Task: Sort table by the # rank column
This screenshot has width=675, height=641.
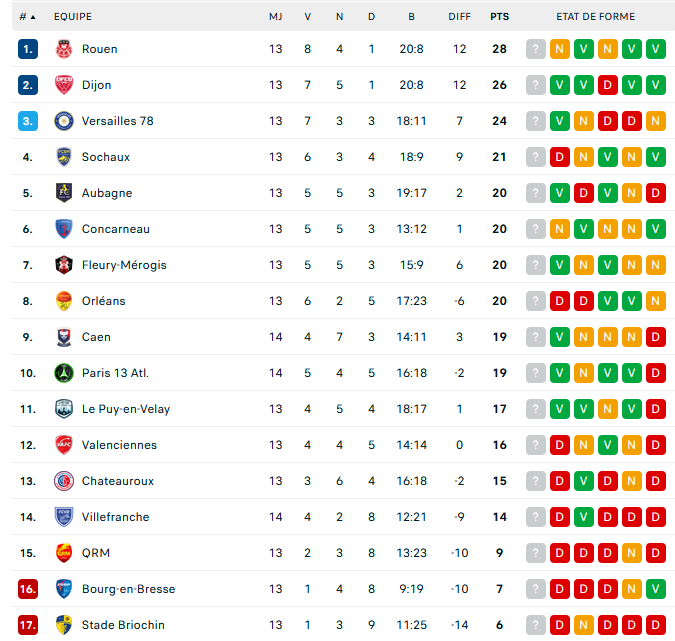Action: point(27,17)
